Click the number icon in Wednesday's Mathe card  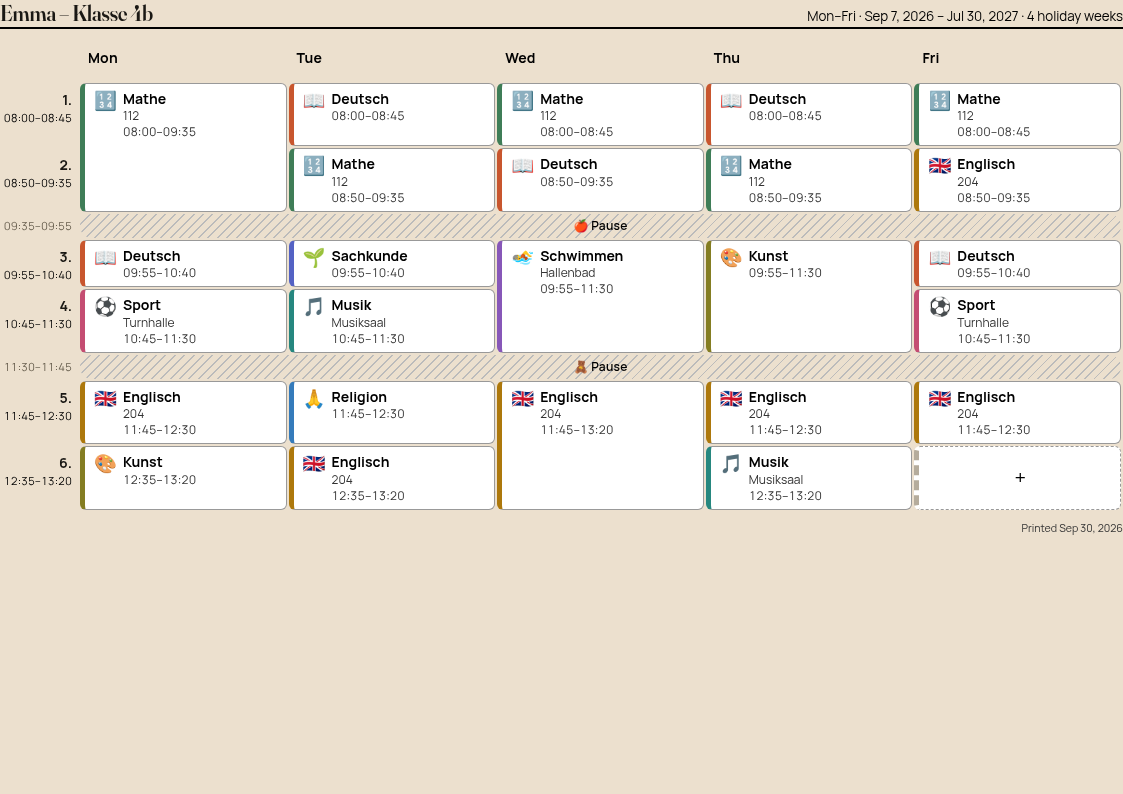523,101
